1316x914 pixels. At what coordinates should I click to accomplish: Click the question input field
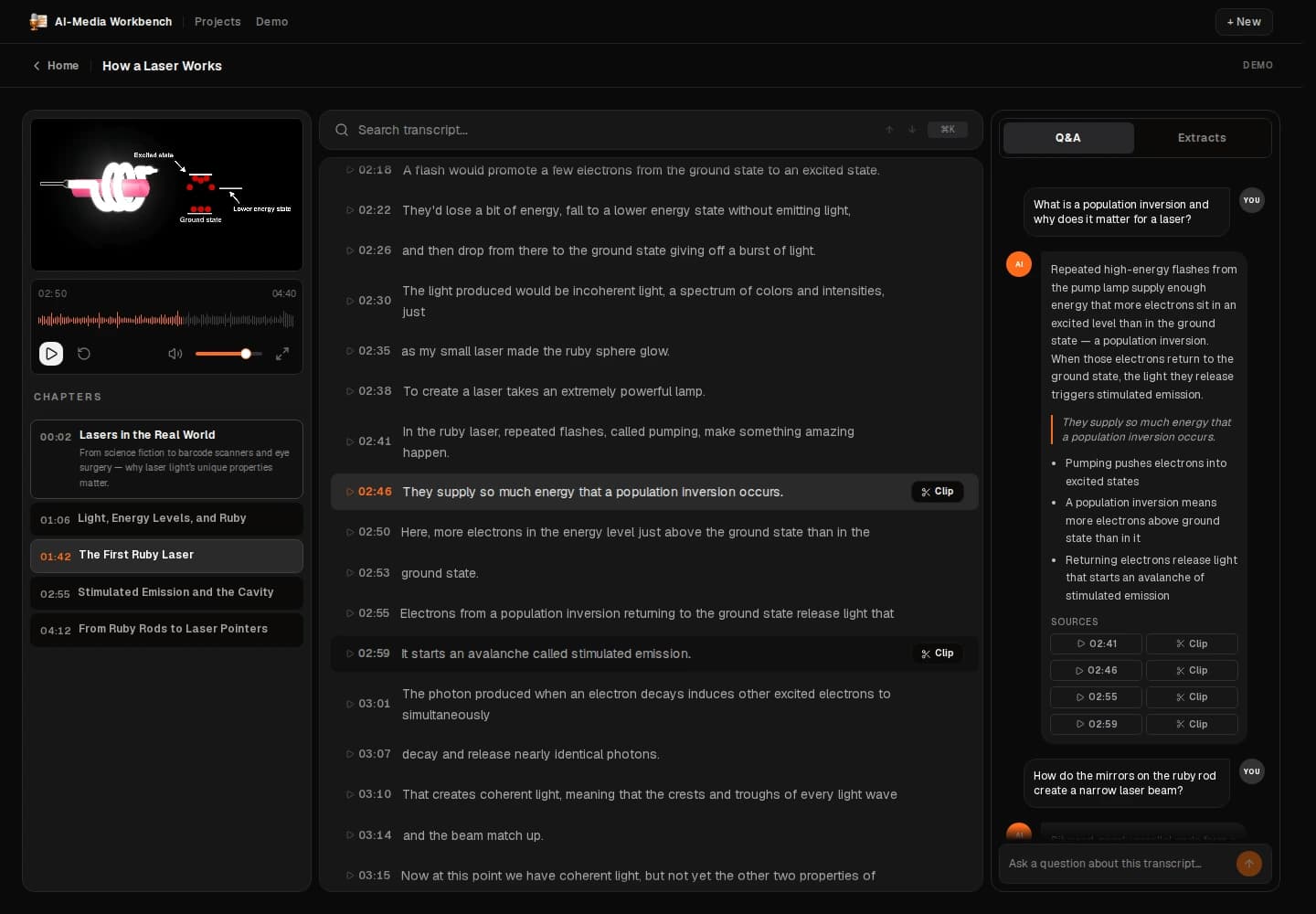(x=1117, y=863)
